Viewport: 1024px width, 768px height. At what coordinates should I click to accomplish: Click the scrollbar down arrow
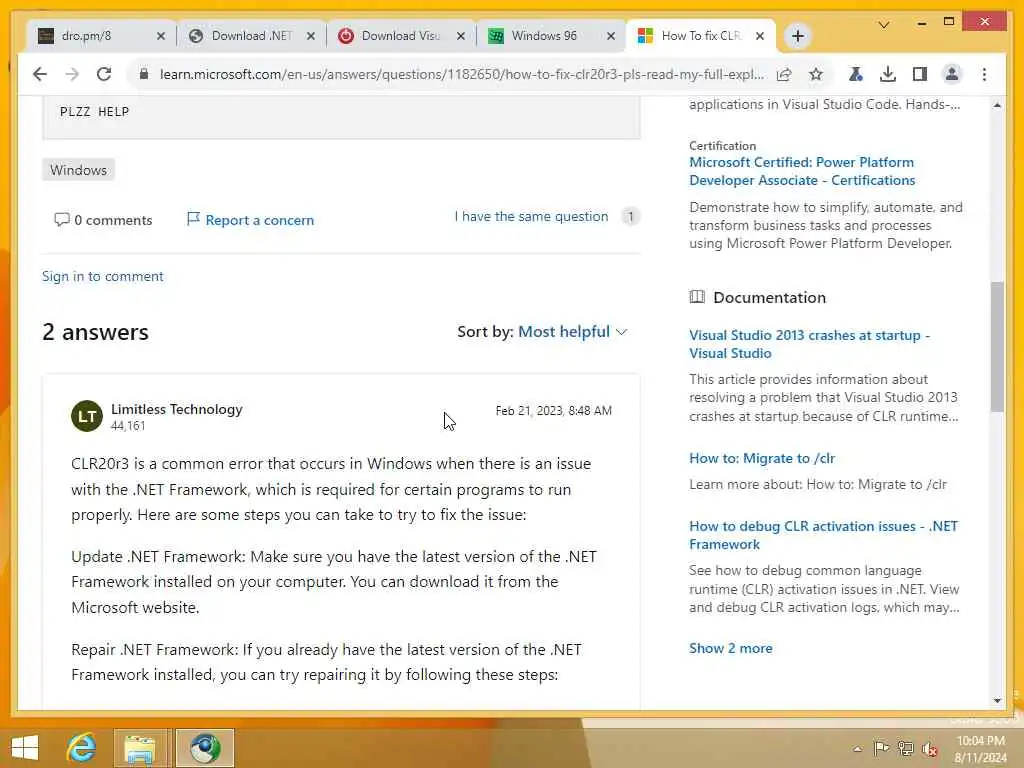click(x=997, y=700)
